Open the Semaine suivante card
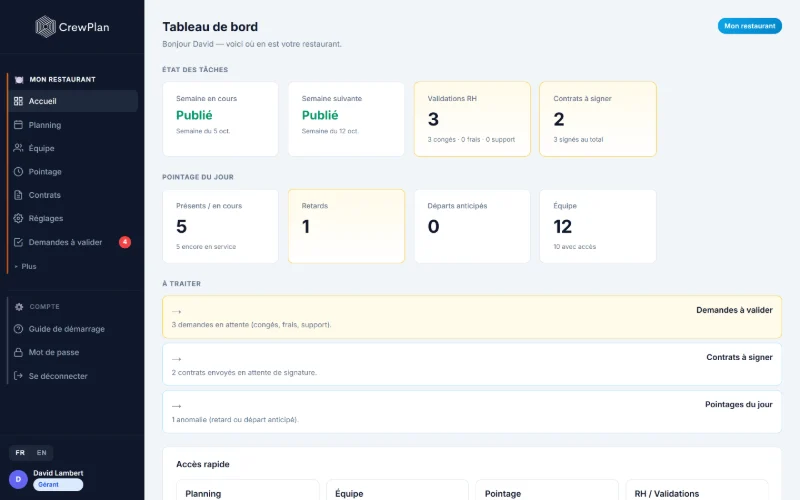Viewport: 800px width, 500px height. 346,119
